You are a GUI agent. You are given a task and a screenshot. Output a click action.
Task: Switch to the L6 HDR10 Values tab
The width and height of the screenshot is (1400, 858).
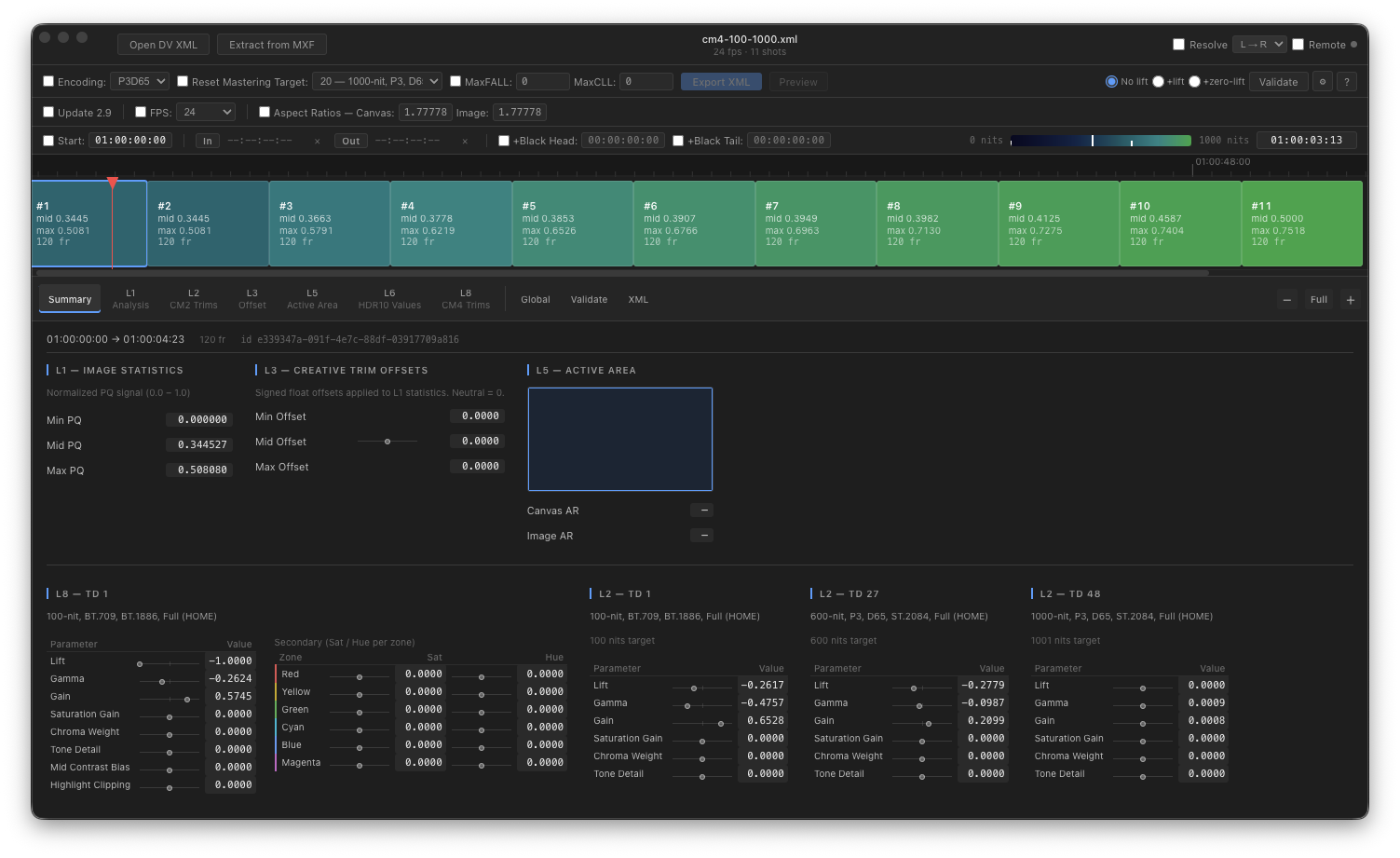(389, 298)
